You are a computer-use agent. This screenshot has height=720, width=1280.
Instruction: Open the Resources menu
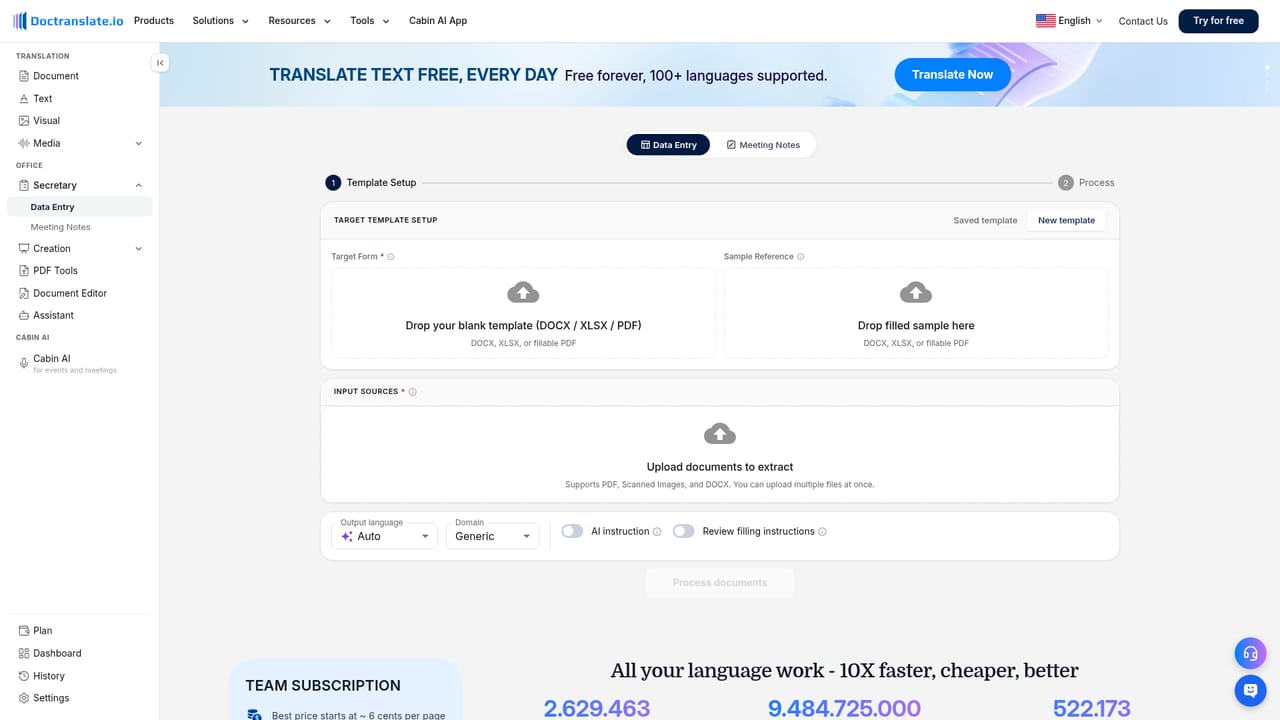click(x=300, y=21)
